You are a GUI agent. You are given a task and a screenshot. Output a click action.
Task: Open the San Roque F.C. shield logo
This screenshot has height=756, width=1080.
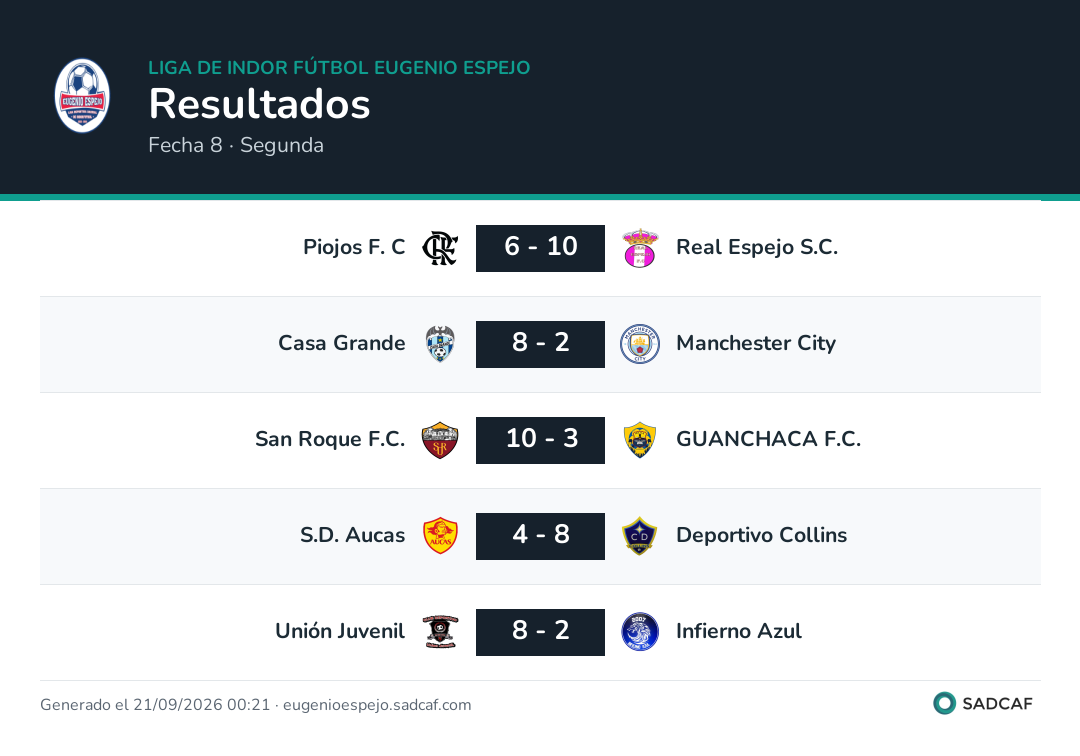(440, 440)
